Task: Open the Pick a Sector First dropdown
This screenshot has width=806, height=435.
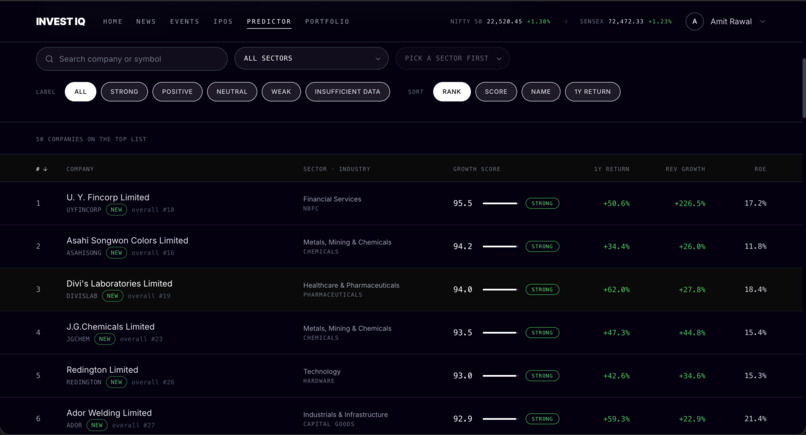Action: point(452,59)
